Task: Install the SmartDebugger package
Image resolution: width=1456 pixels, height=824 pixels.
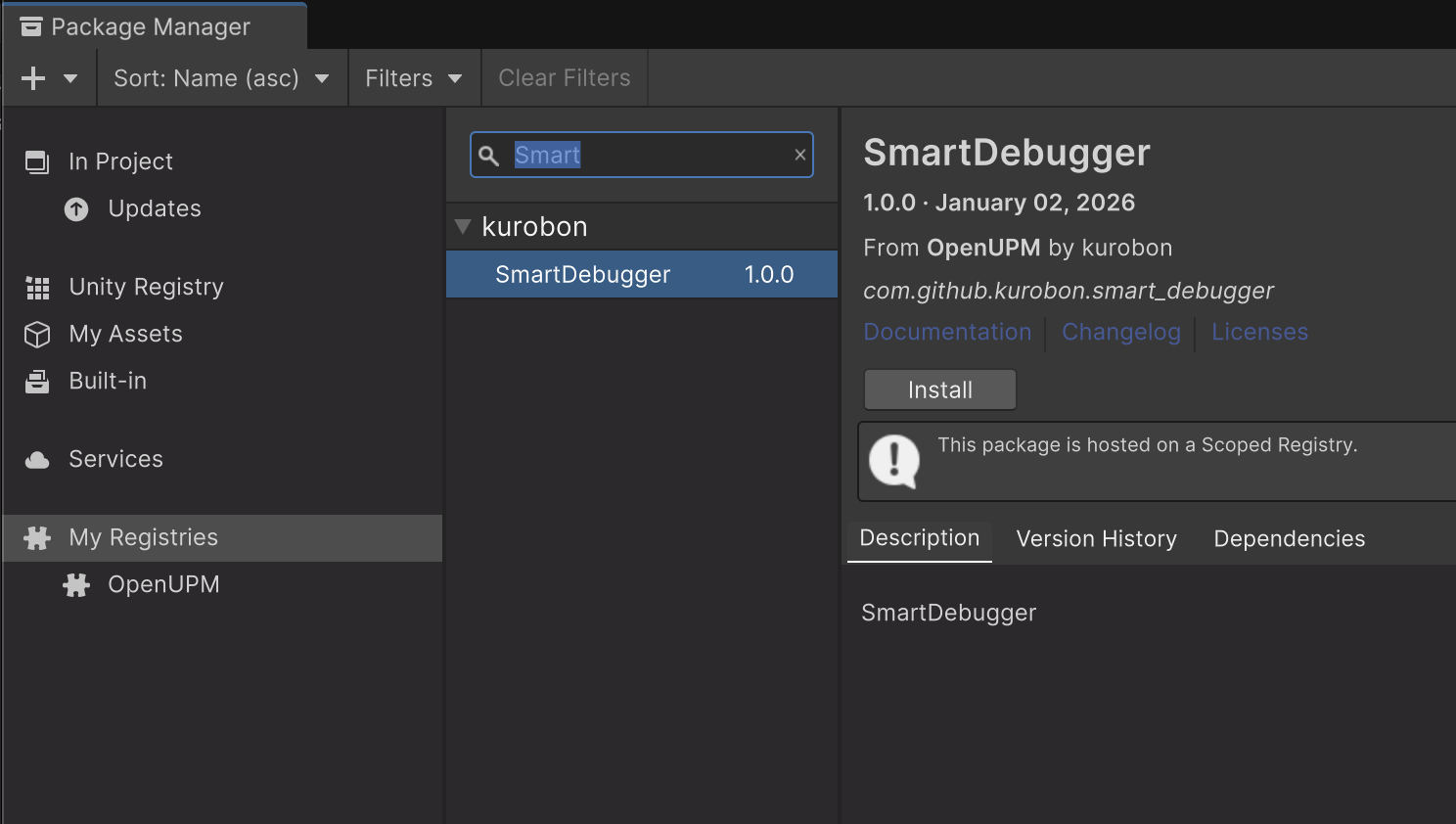Action: [940, 389]
